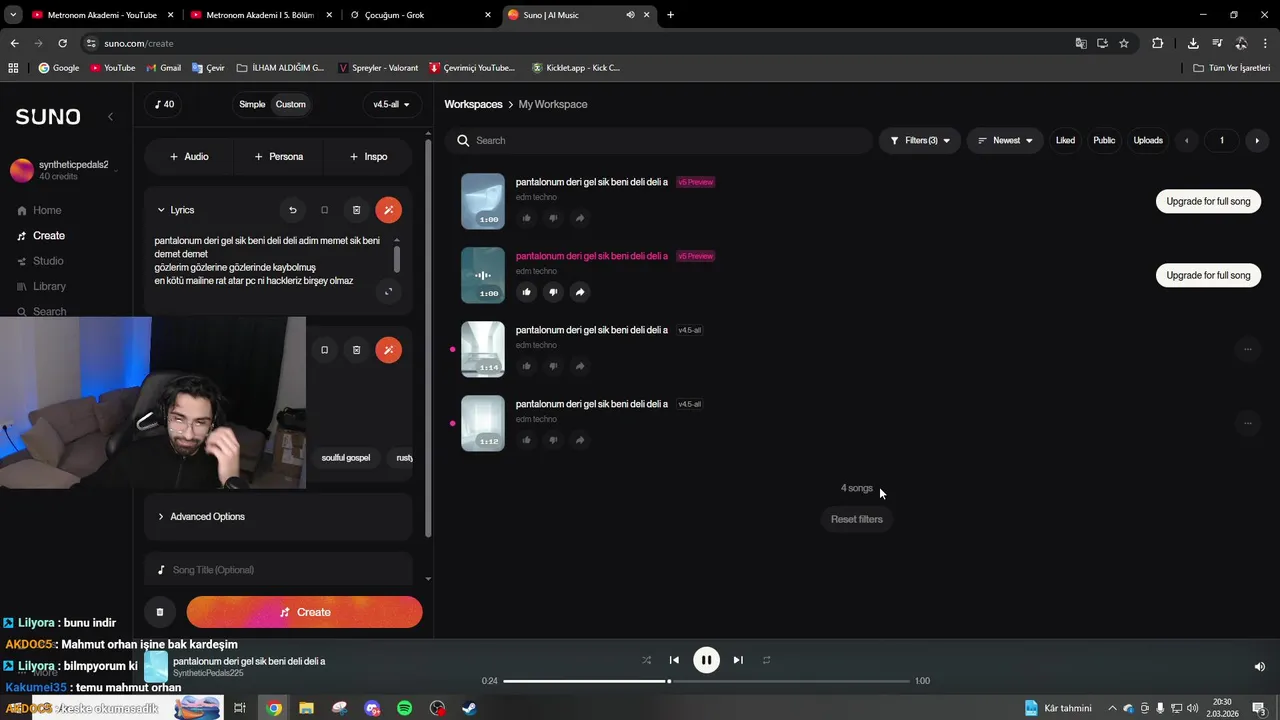Switch to Simple creation mode
This screenshot has width=1280, height=720.
(252, 104)
